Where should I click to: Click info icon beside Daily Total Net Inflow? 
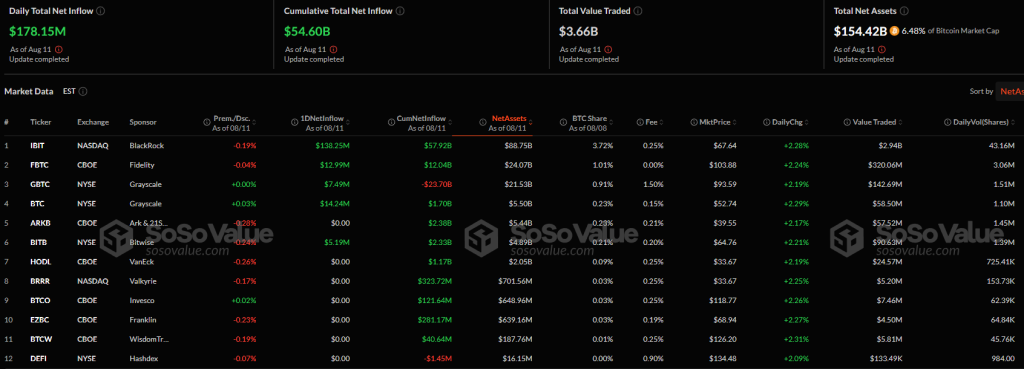pyautogui.click(x=100, y=11)
